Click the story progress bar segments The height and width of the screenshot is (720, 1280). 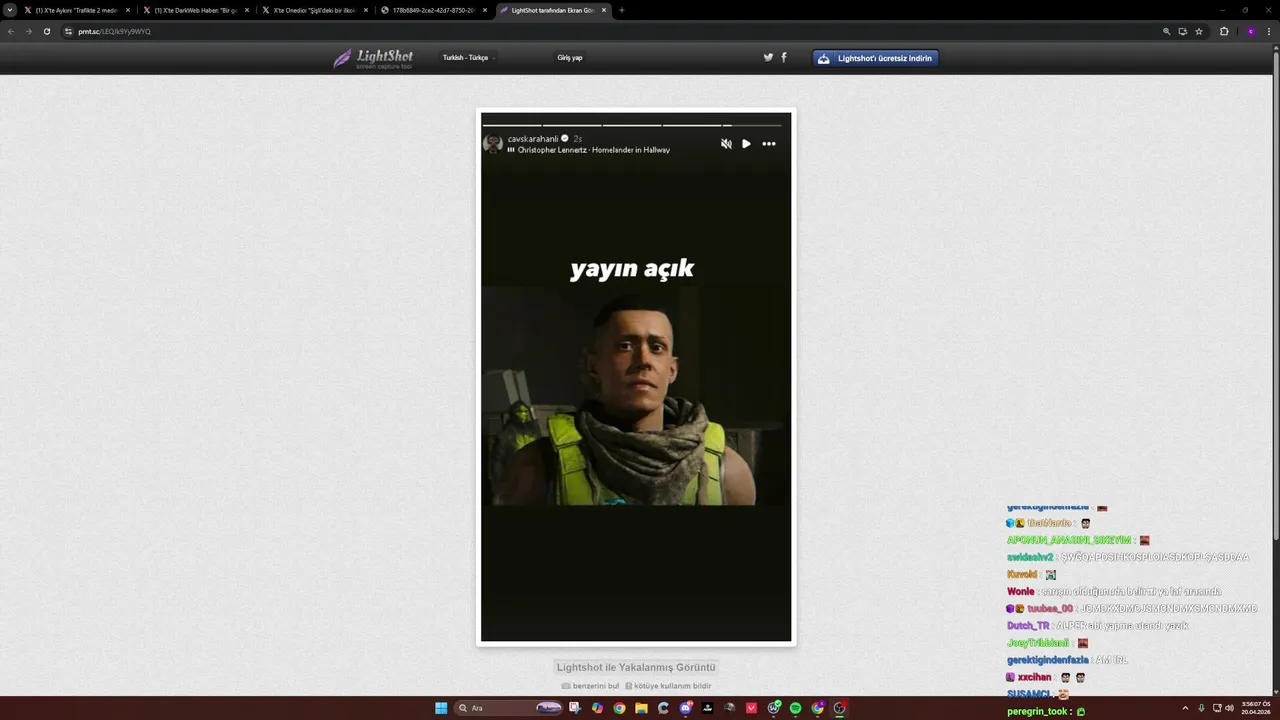click(632, 125)
